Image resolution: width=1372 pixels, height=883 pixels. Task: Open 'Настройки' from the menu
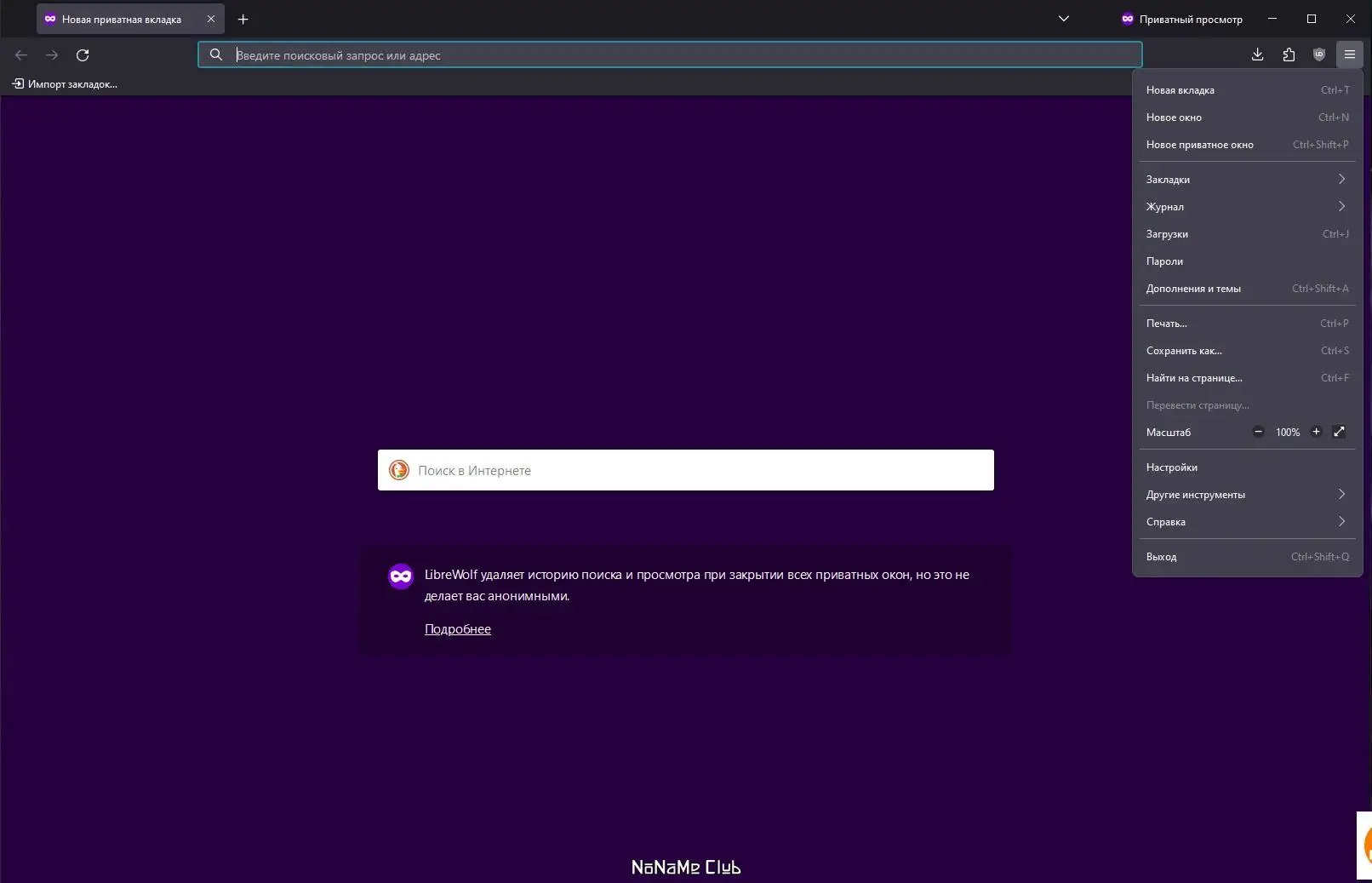tap(1247, 467)
